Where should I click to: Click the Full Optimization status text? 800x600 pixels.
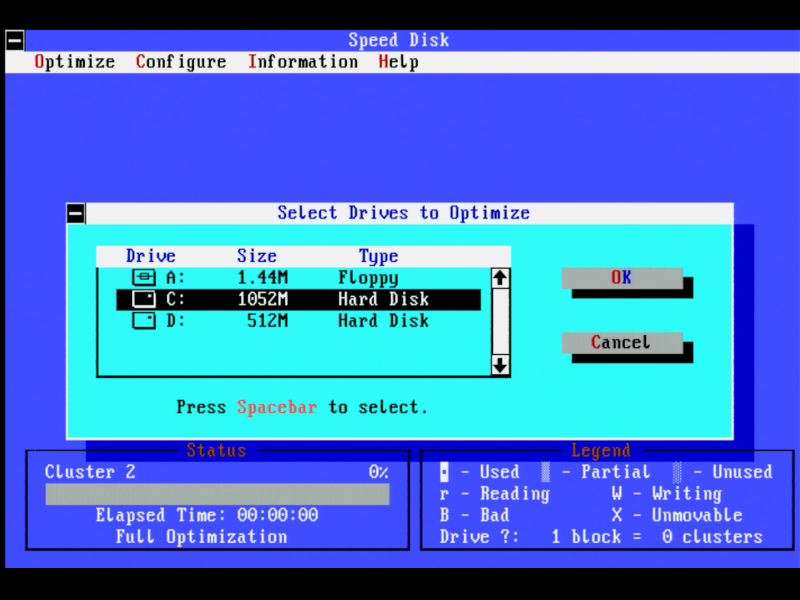click(201, 537)
